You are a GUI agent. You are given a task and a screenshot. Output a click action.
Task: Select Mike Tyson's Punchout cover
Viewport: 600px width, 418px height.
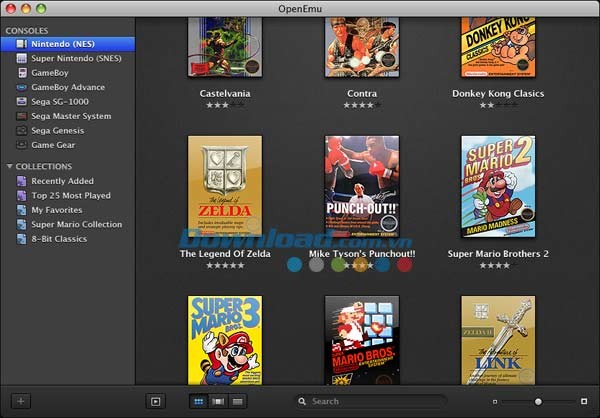362,186
